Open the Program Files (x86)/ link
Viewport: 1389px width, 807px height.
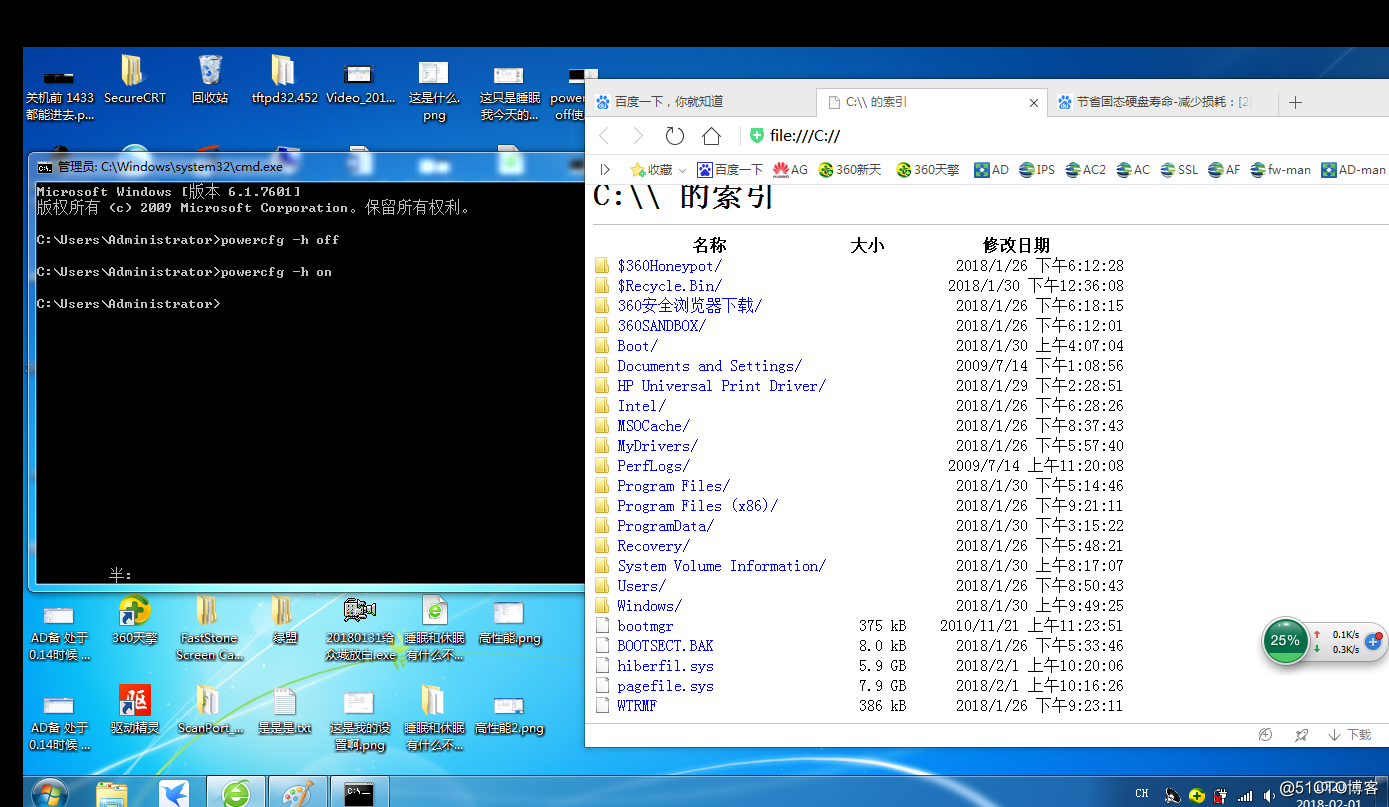(x=697, y=506)
